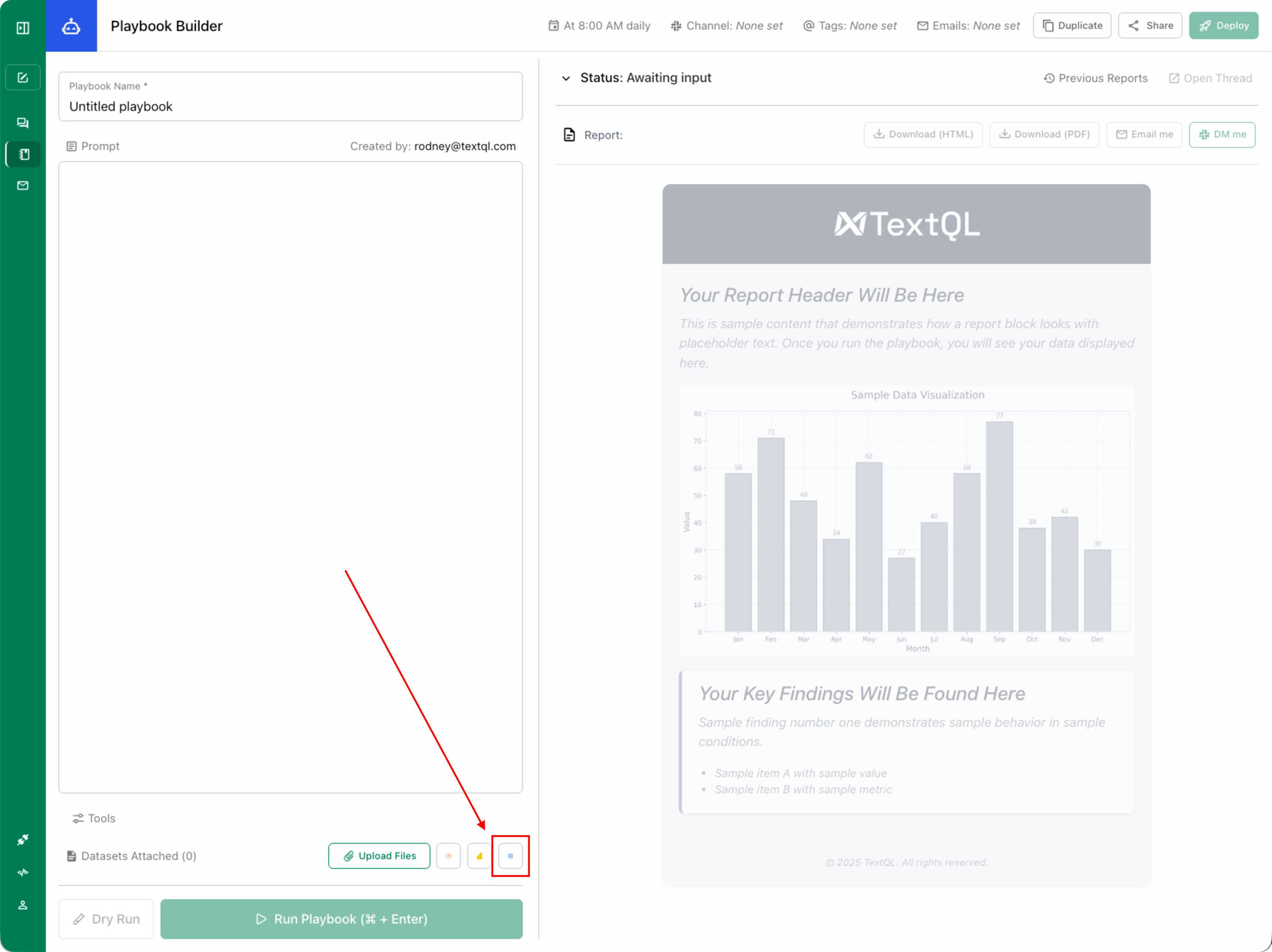Expand the Tools section
This screenshot has height=952, width=1272.
point(94,818)
